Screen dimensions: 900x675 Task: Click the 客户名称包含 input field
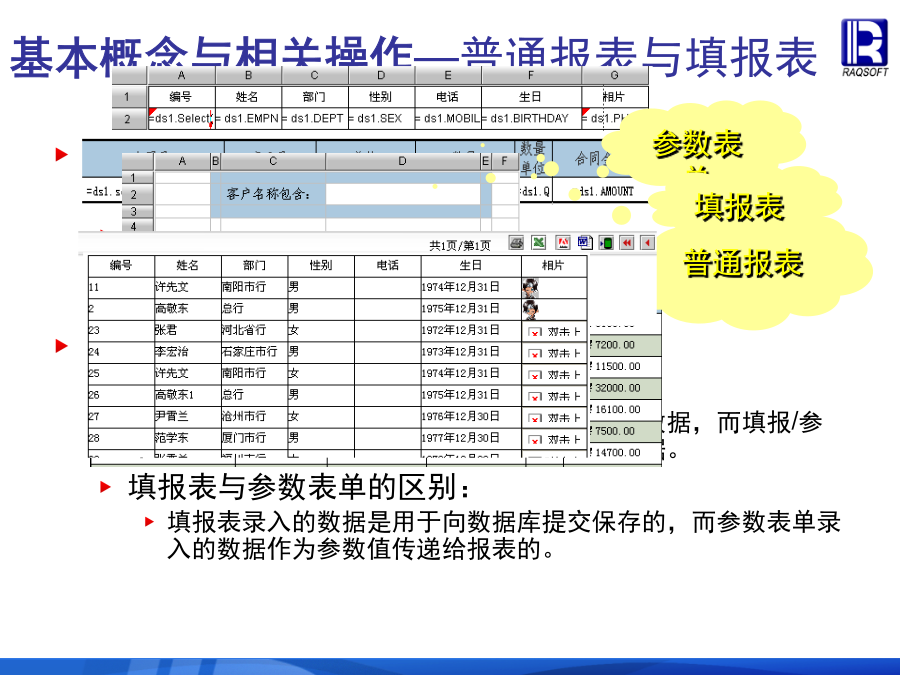(x=403, y=194)
